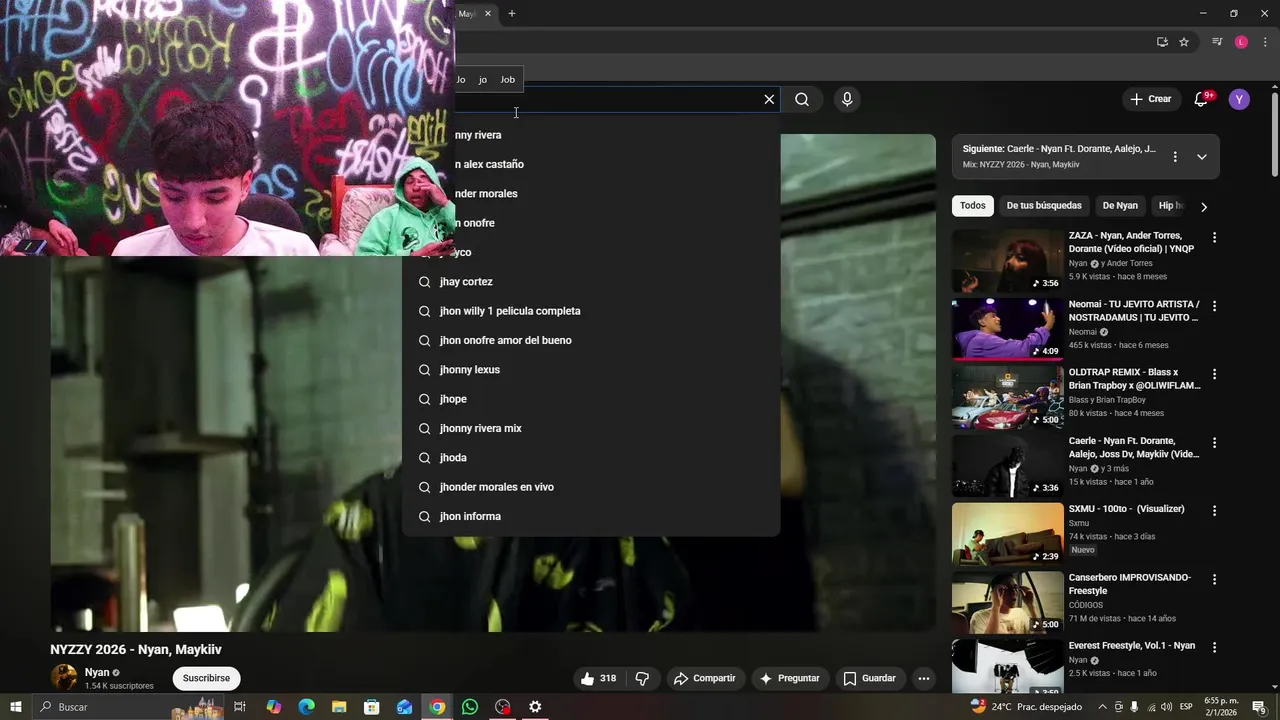
Task: Open the Nyan channel name link
Action: [97, 672]
